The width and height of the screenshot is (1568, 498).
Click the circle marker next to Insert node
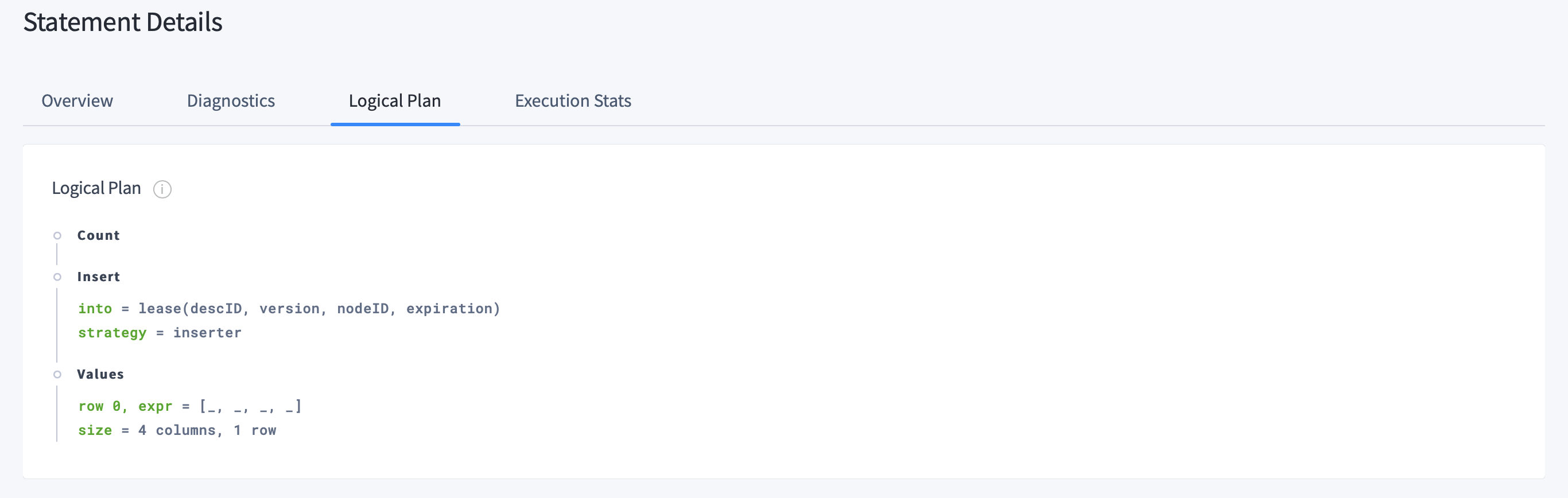pyautogui.click(x=58, y=277)
